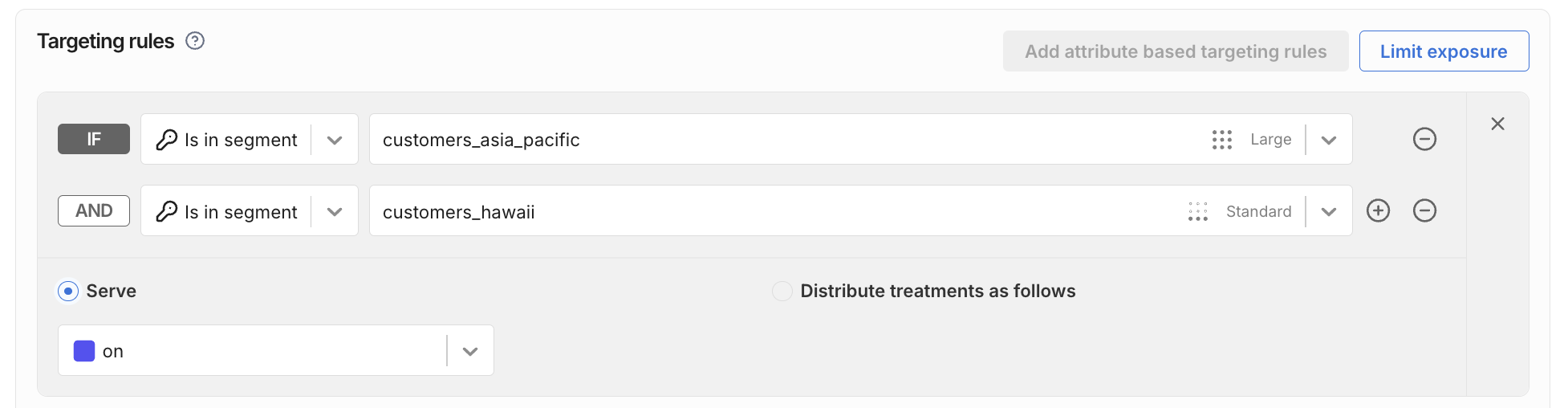Toggle the AND operator button
The width and height of the screenshot is (1568, 408).
[x=94, y=211]
